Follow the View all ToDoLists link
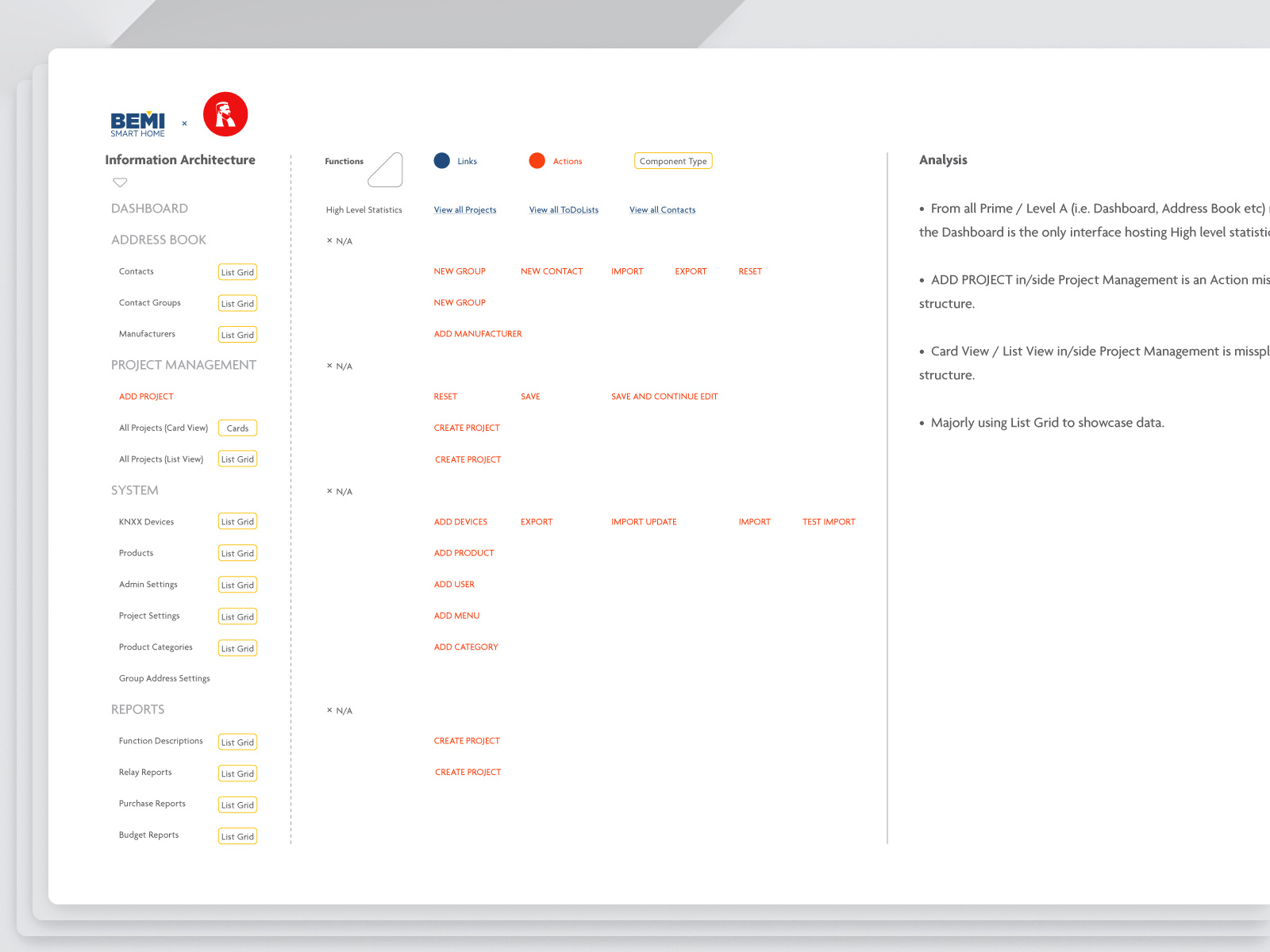Image resolution: width=1270 pixels, height=952 pixels. click(x=564, y=210)
